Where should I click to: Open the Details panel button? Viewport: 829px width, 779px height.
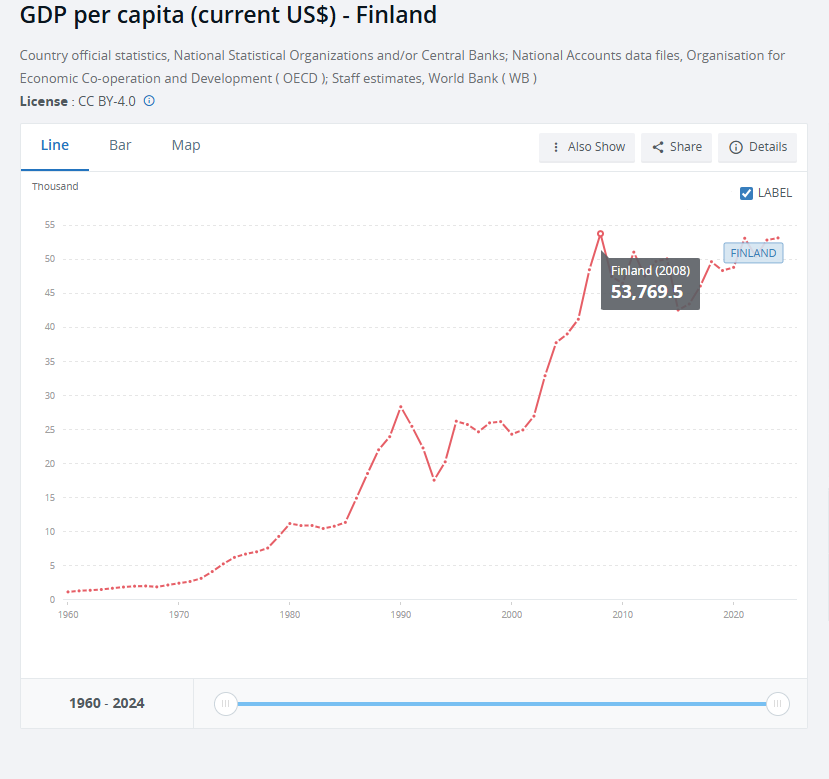tap(757, 147)
